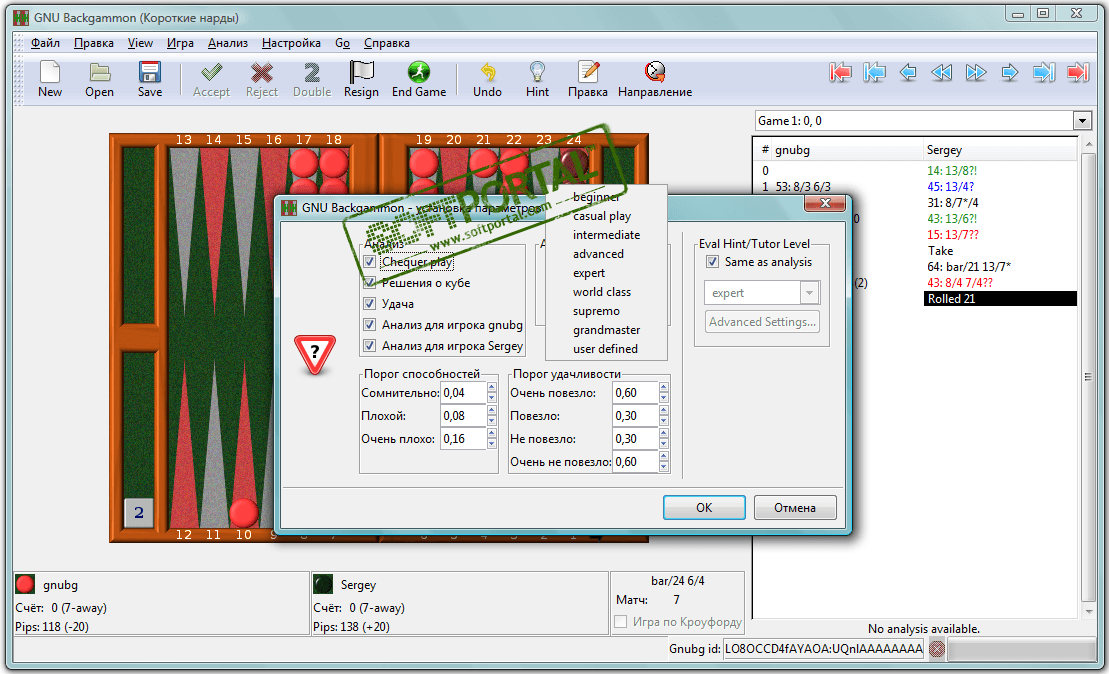Select grandmaster from level list

tap(606, 330)
